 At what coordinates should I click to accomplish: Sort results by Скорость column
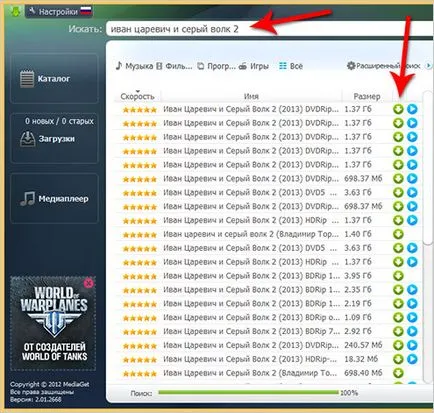137,96
